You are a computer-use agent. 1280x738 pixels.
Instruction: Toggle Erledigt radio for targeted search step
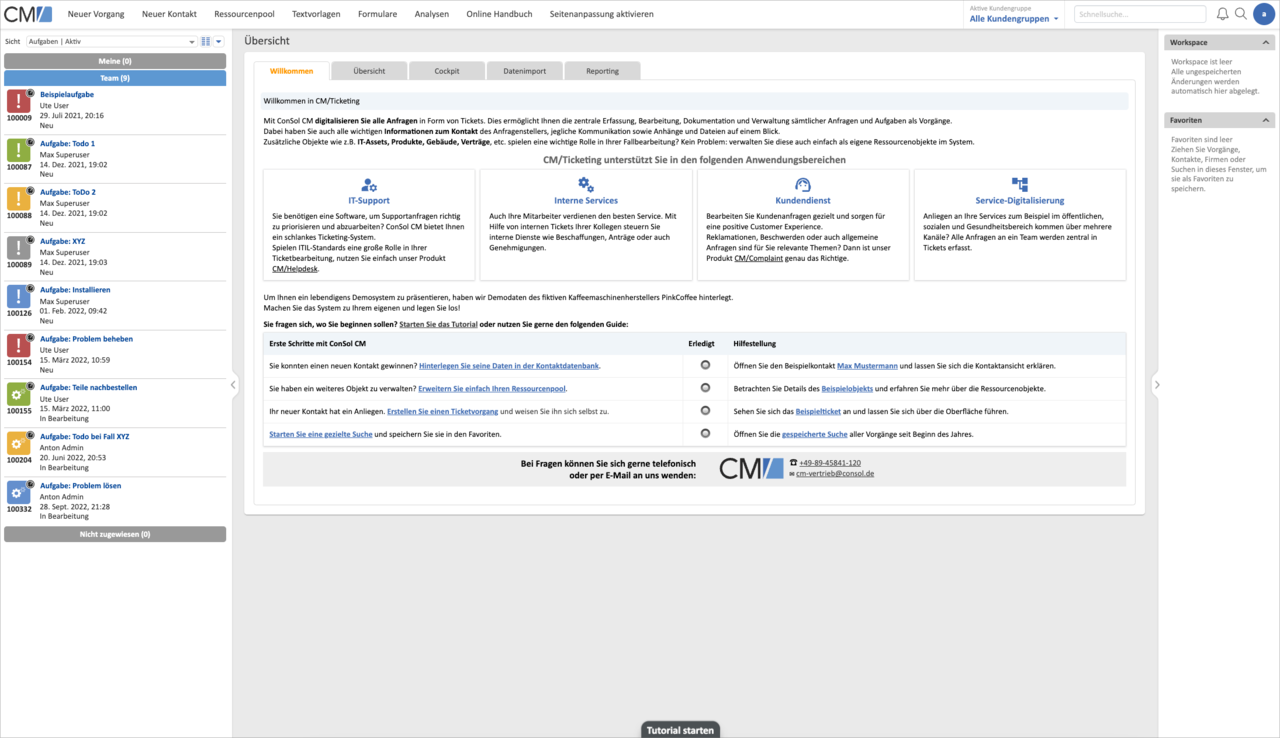(705, 433)
